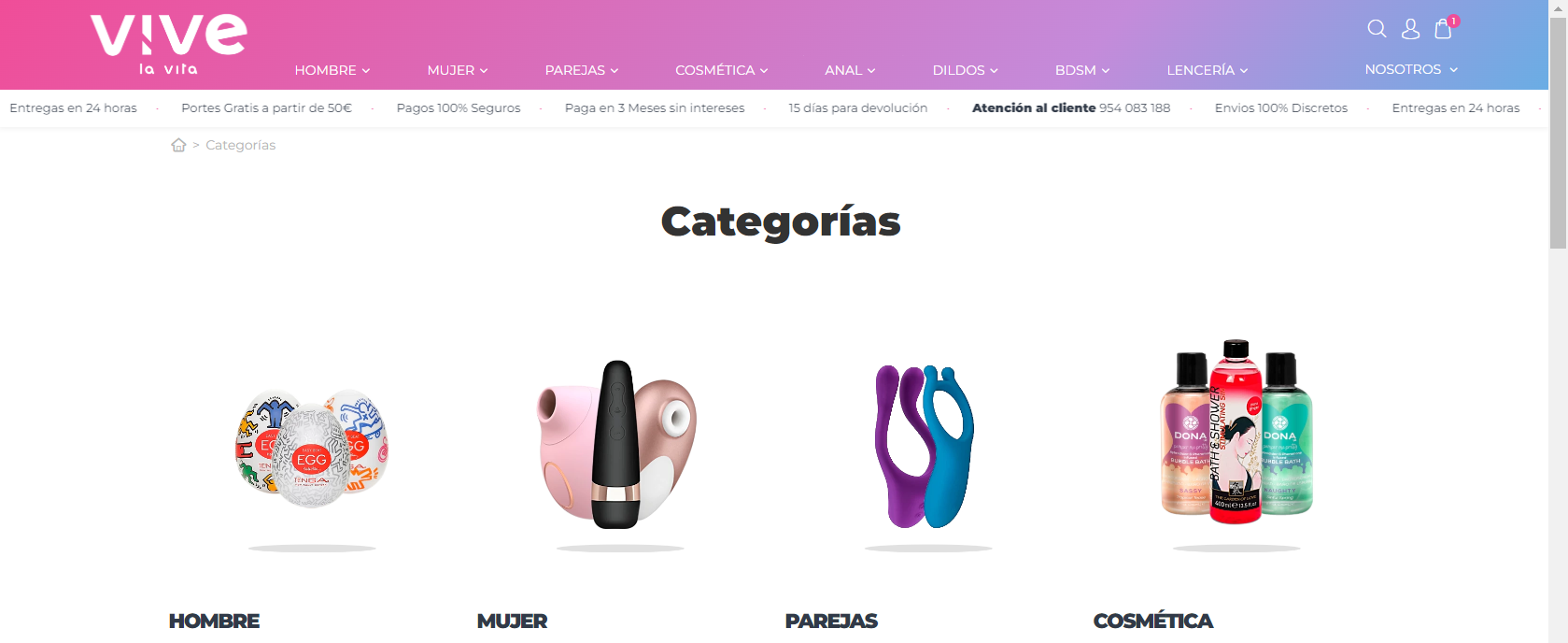Open the NOSOTROS dropdown
This screenshot has height=643, width=1568.
tap(1411, 69)
